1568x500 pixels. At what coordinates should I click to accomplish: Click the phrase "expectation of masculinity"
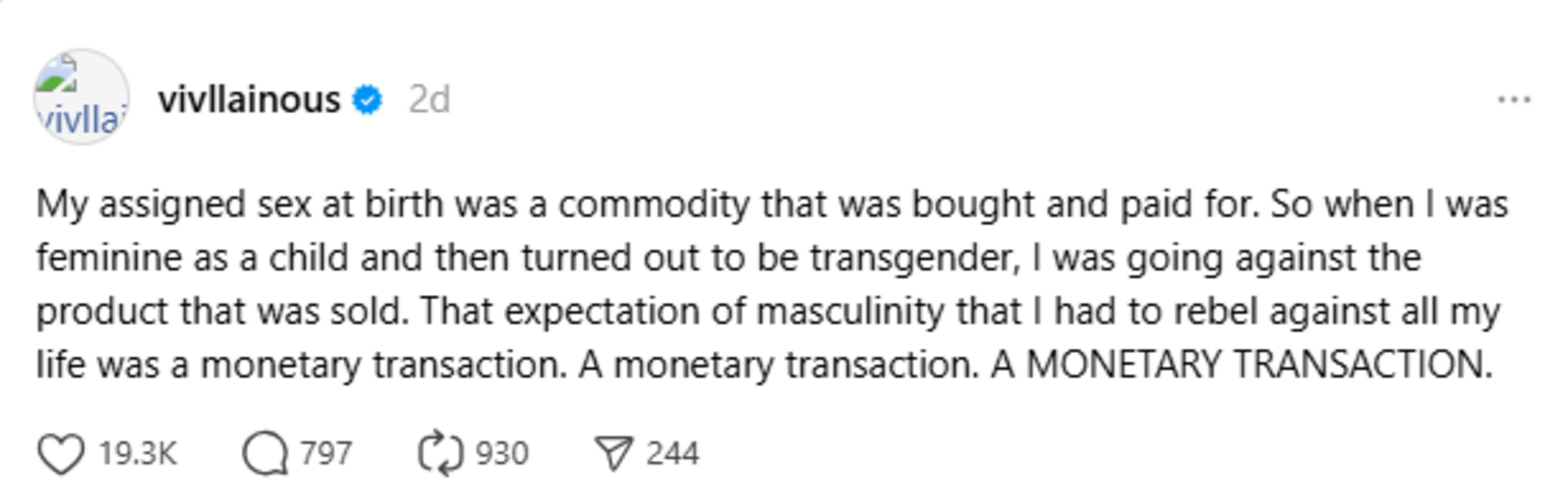click(x=724, y=311)
